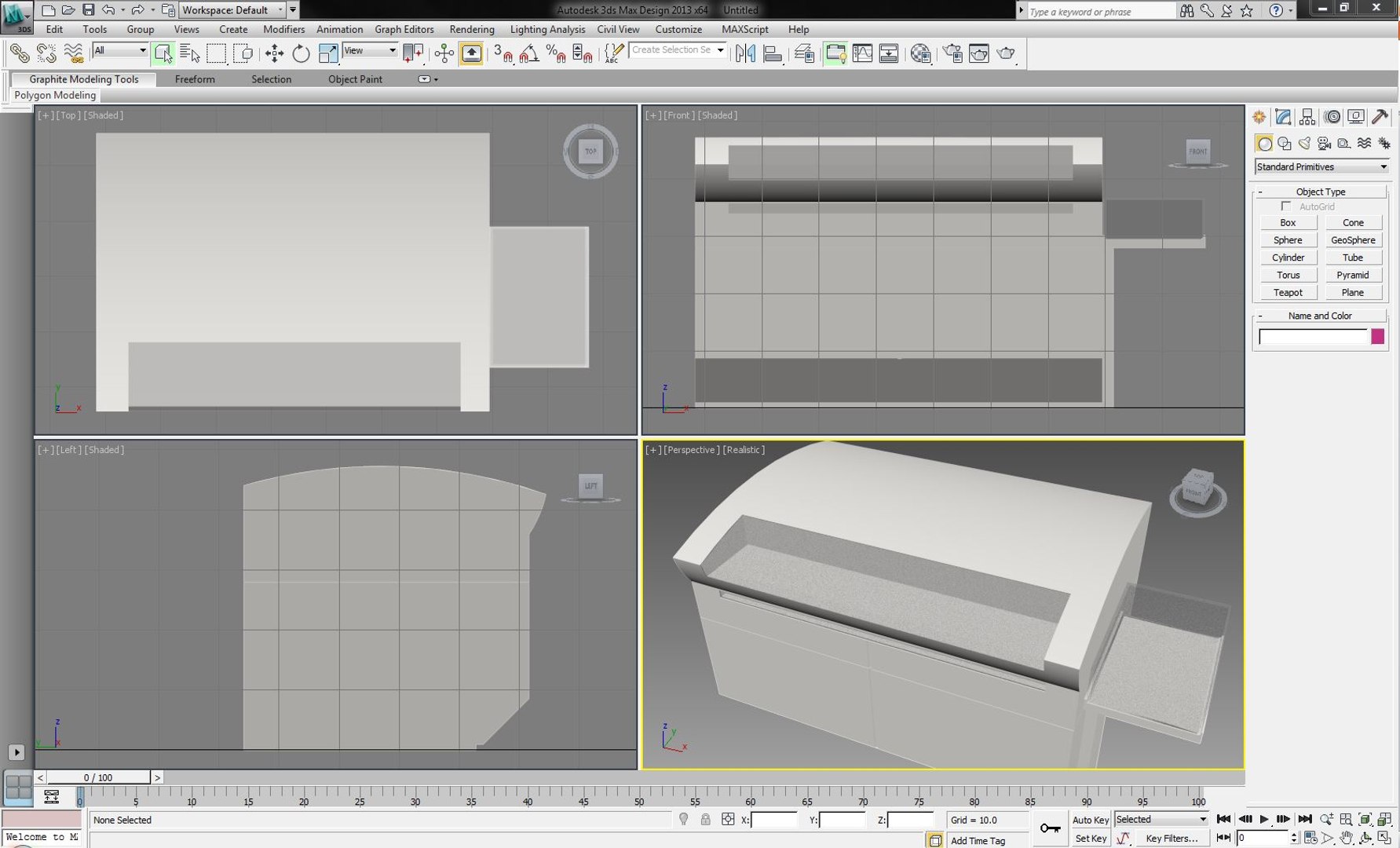Open the selection filter All dropdown
Screen dimensions: 1400x848
coord(120,50)
